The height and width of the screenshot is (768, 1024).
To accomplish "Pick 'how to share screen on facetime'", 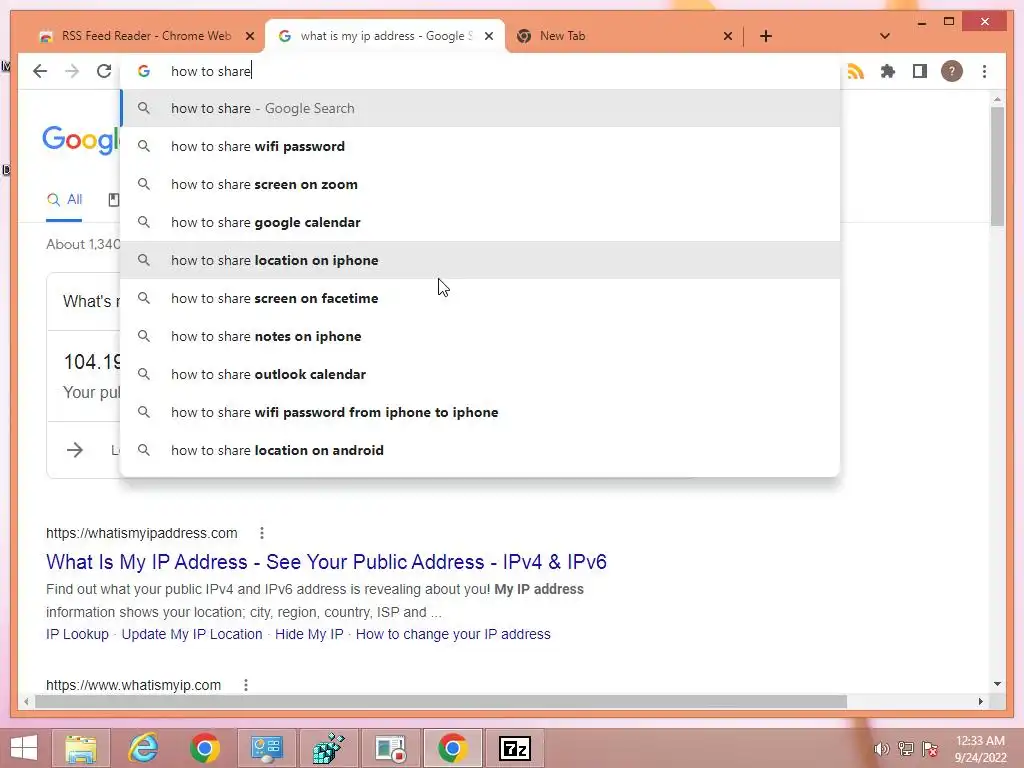I will 480,298.
